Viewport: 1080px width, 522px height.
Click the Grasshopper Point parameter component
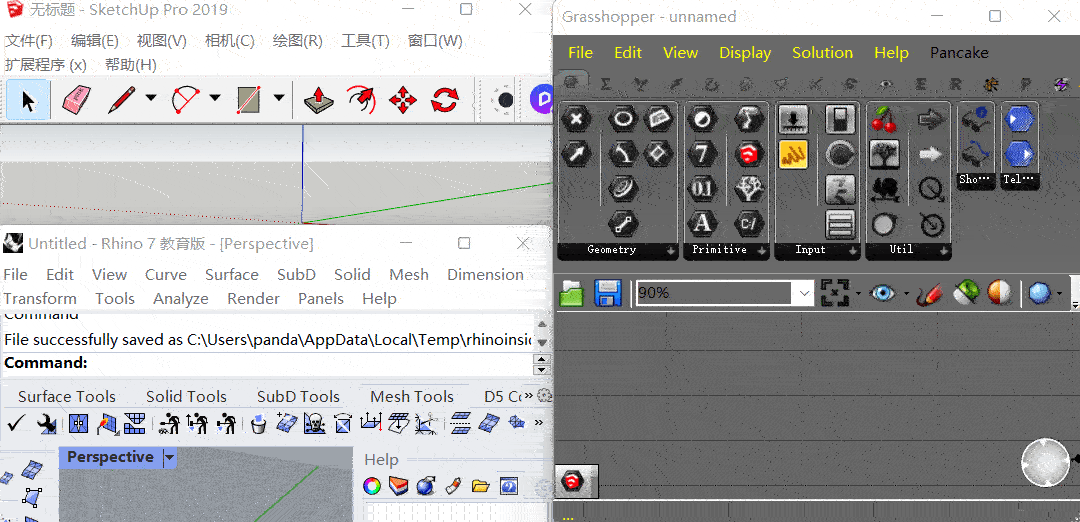[x=576, y=119]
